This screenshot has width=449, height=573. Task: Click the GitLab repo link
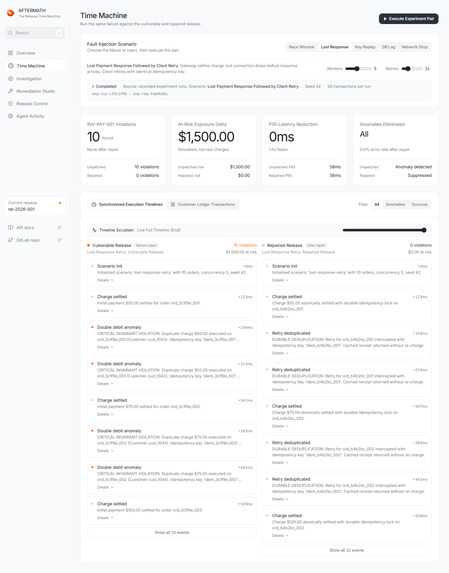tap(35, 240)
